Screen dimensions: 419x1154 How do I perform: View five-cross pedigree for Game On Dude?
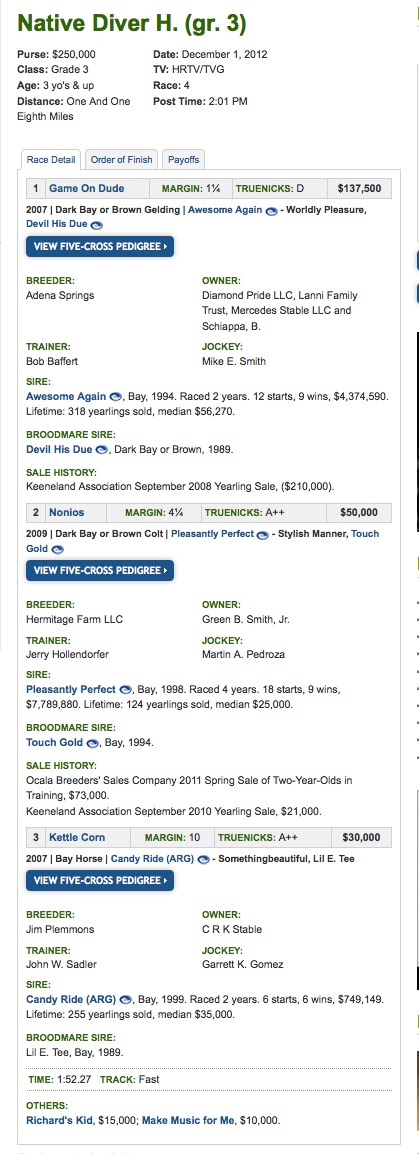(x=100, y=247)
